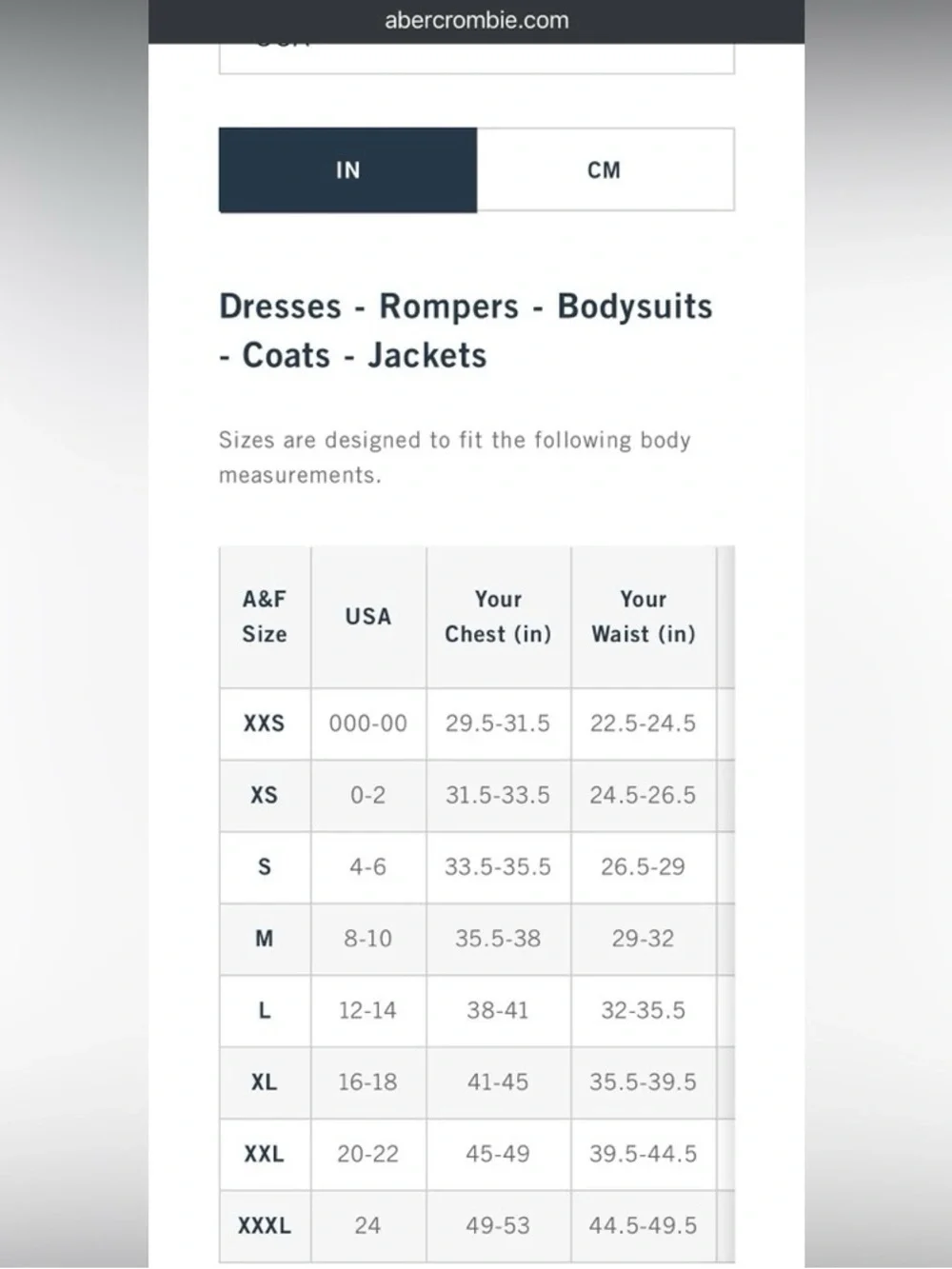Image resolution: width=952 pixels, height=1269 pixels.
Task: Tap the abercrombie.com address bar
Action: click(476, 20)
